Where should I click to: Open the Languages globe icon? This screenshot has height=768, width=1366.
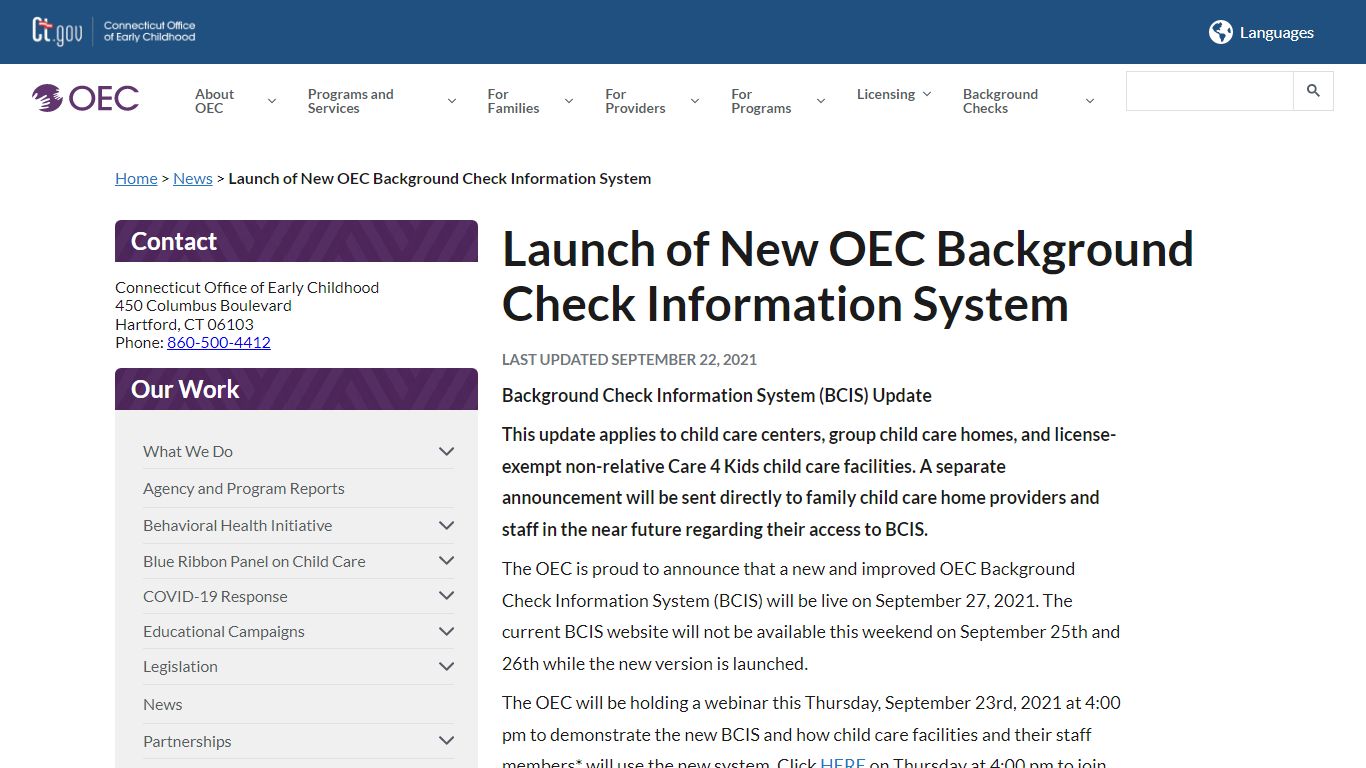click(1220, 32)
